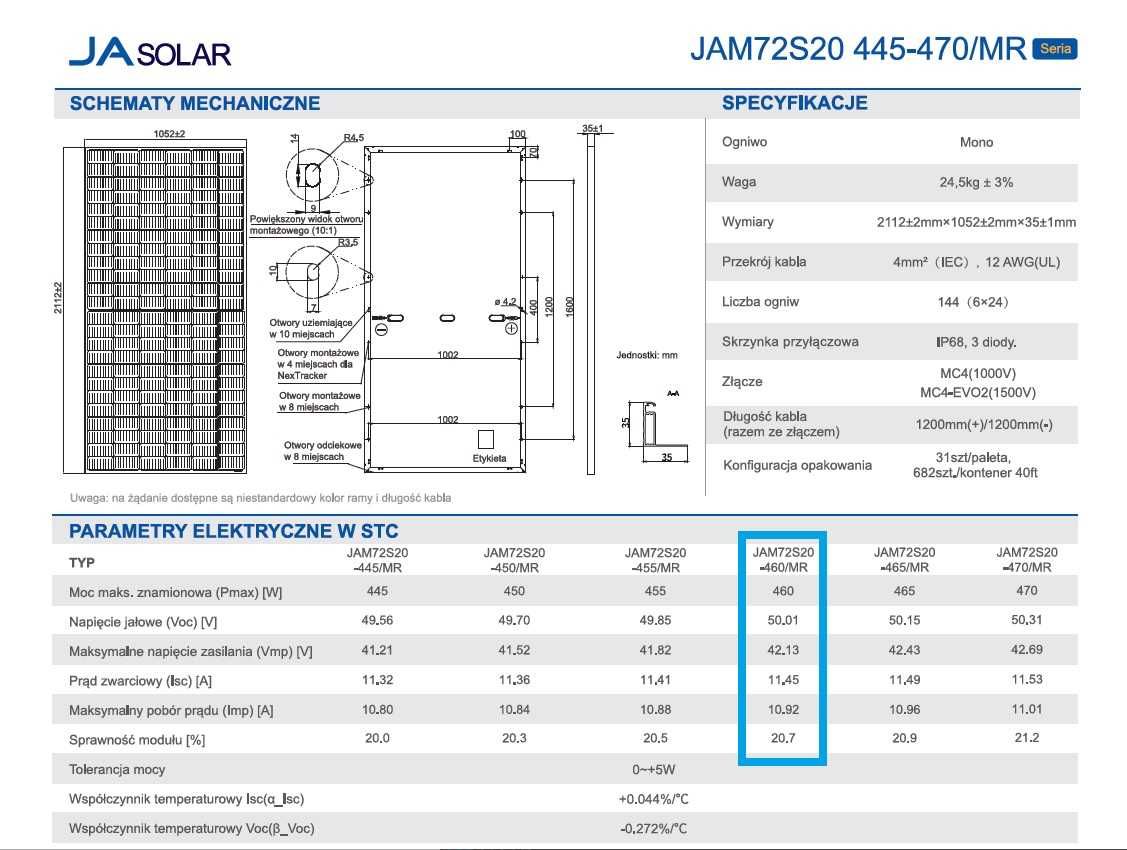The image size is (1127, 850).
Task: Click the A-A frame cross-section drawing
Action: (x=658, y=430)
